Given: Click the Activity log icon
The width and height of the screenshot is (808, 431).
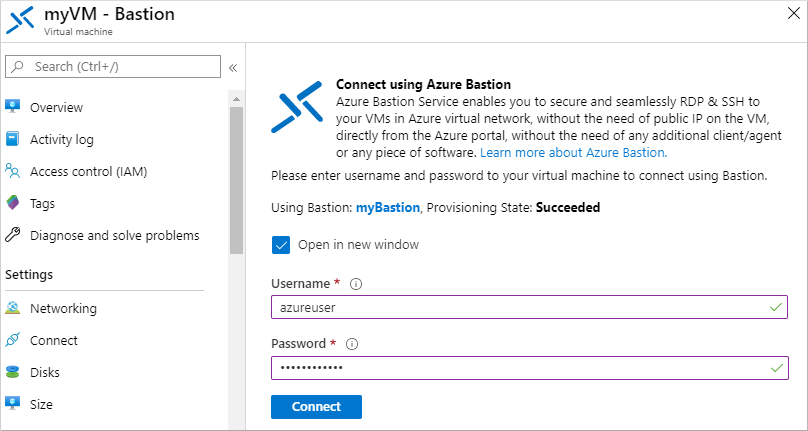Looking at the screenshot, I should click(x=12, y=139).
